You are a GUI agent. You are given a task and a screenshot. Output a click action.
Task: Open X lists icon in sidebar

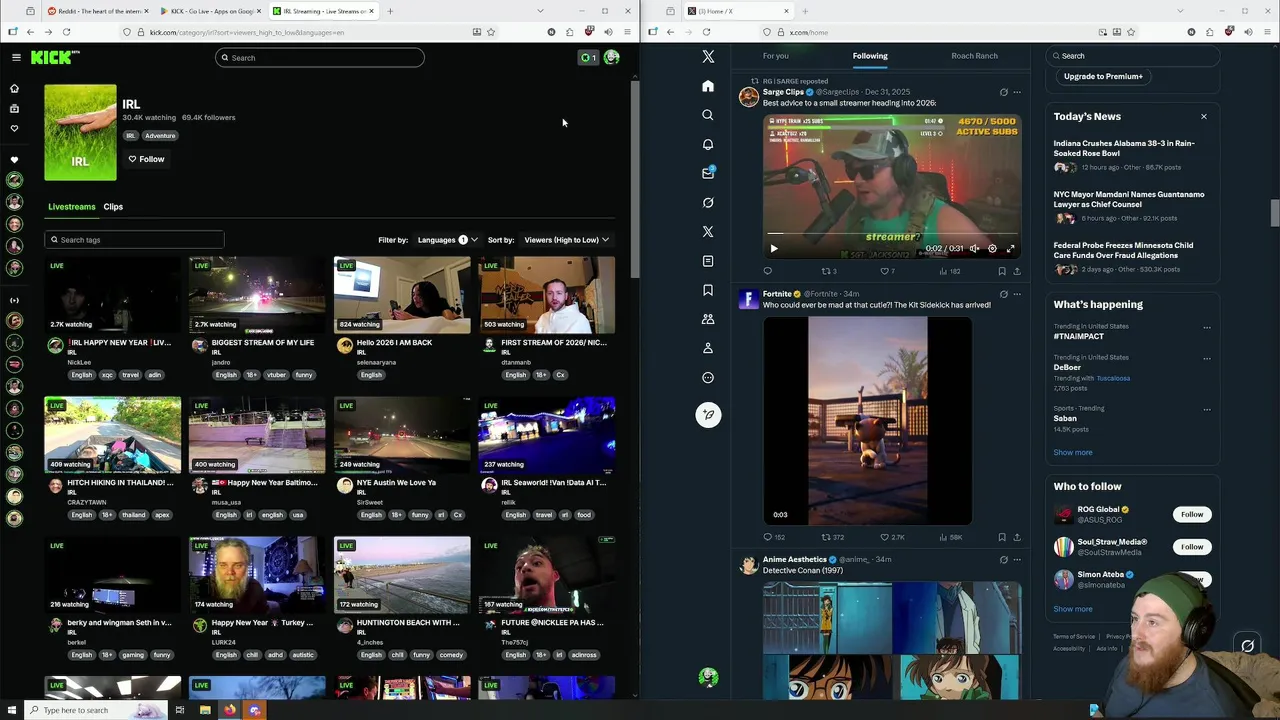click(x=708, y=261)
